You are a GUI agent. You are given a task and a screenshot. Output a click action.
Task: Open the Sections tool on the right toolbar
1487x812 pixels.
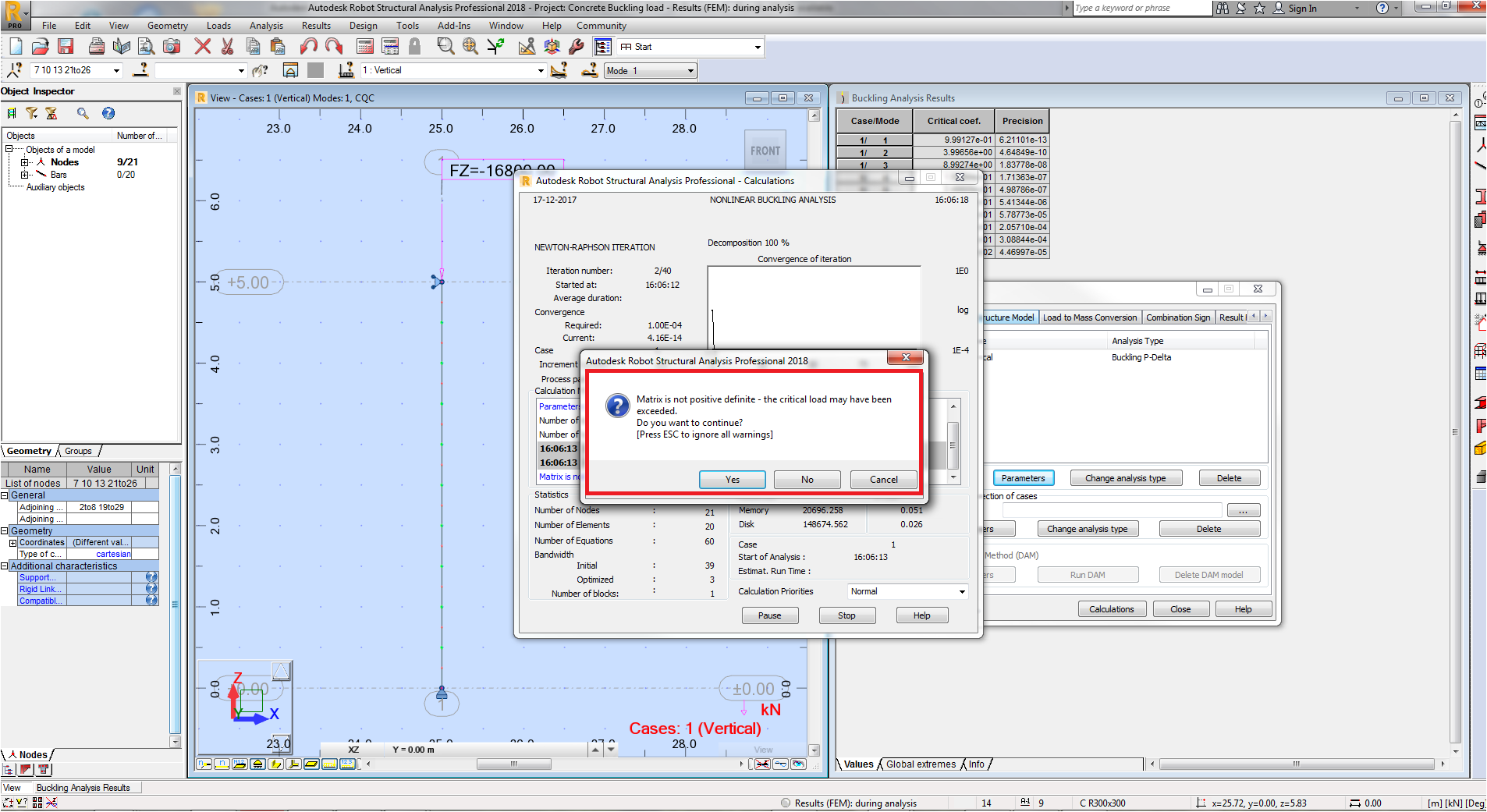(x=1479, y=197)
